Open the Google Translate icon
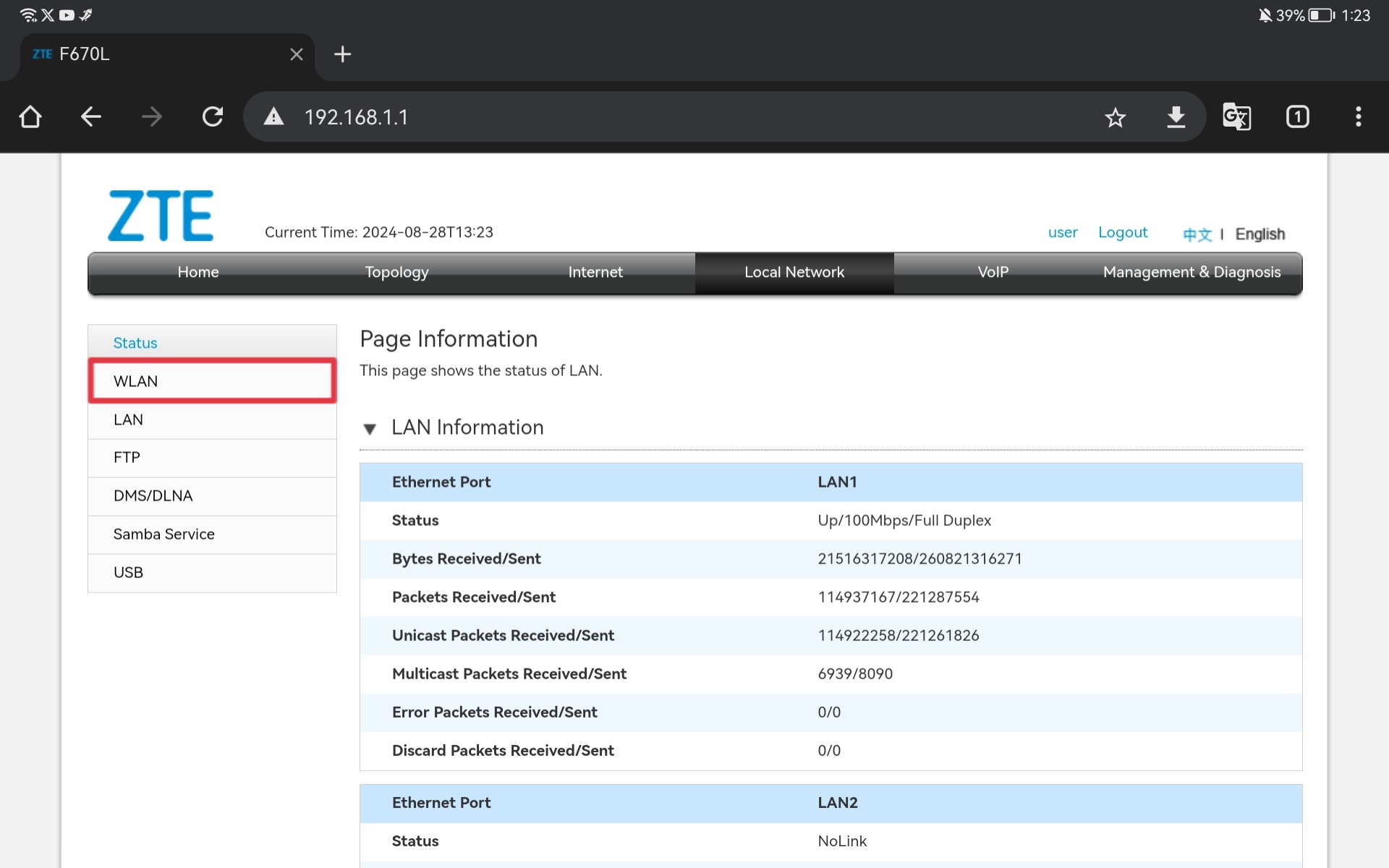Image resolution: width=1389 pixels, height=868 pixels. pos(1236,116)
